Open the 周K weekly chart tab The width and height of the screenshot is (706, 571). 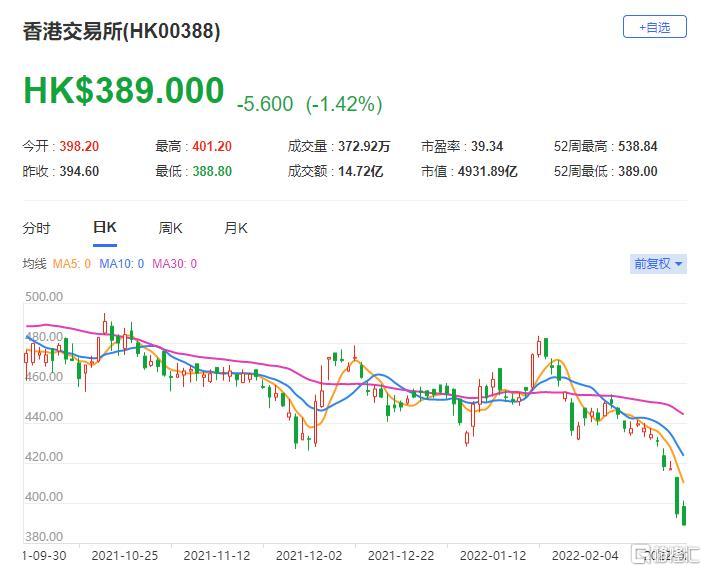[x=171, y=228]
